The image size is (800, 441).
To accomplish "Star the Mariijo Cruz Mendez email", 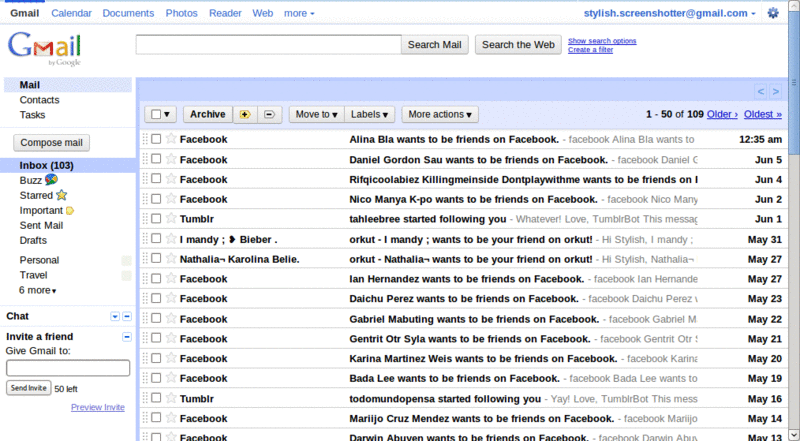I will pos(171,418).
